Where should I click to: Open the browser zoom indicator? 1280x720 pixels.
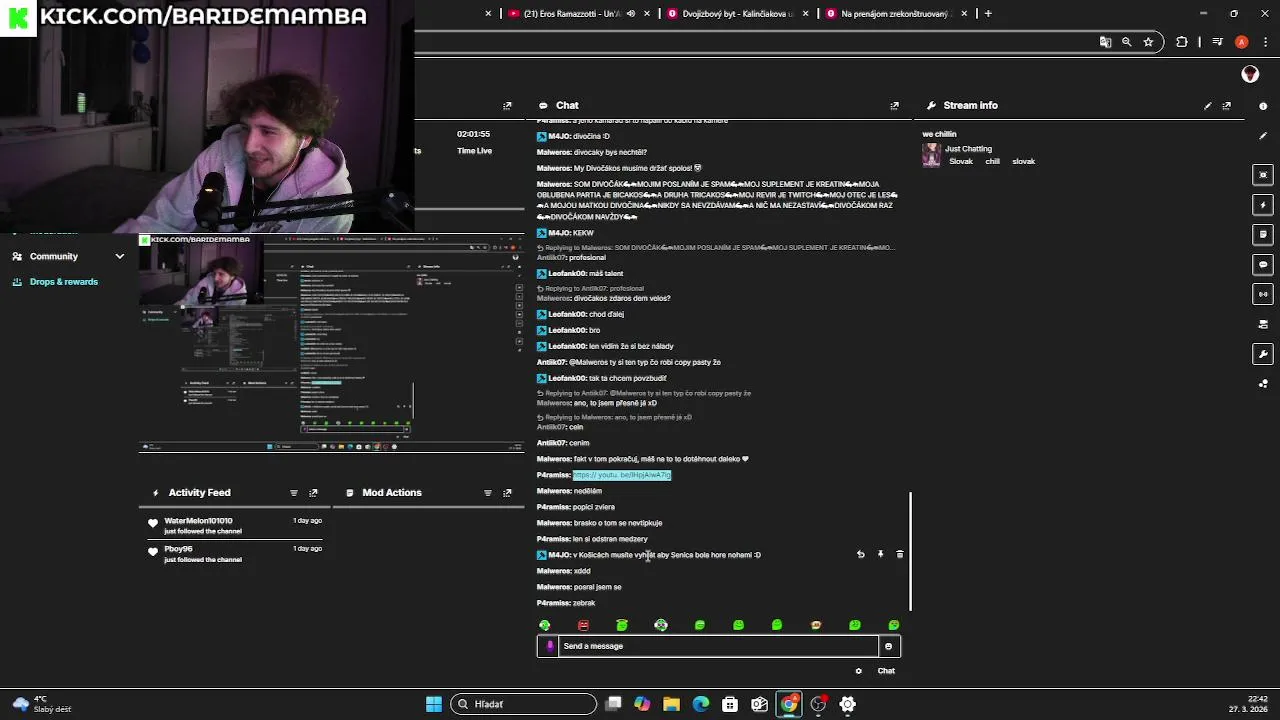[1127, 42]
